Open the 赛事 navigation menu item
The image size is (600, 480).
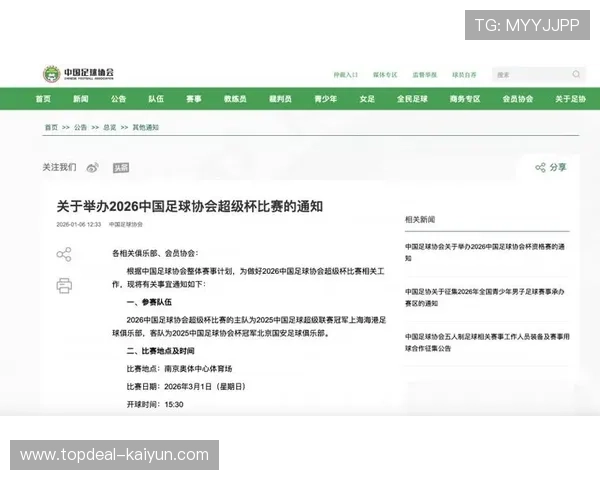click(x=194, y=99)
